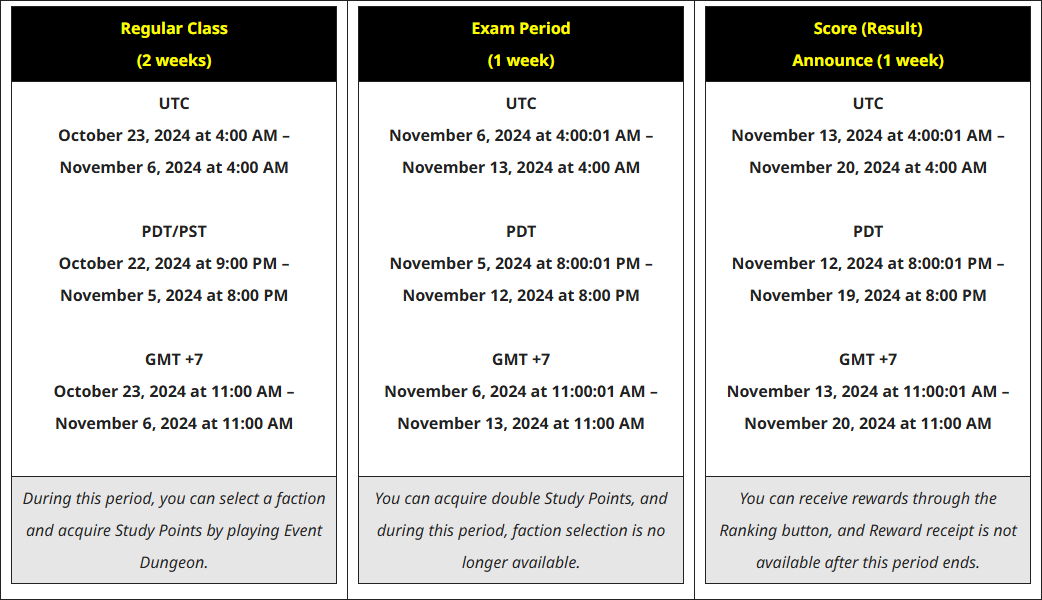Click the faction selection Event Dungeon note

point(174,530)
